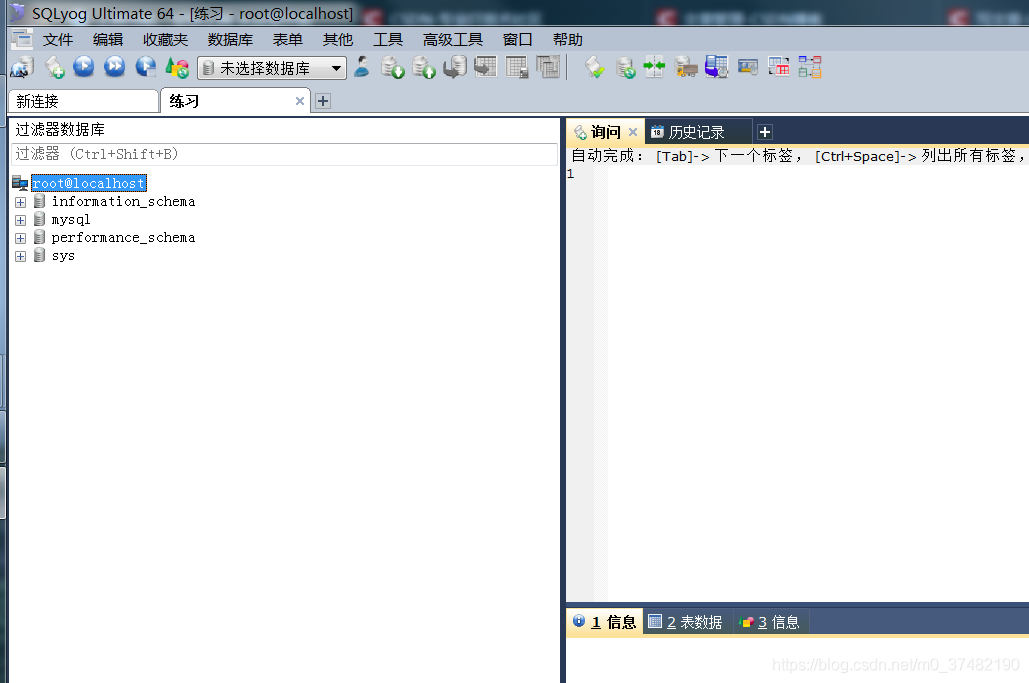Click the Import External Data icon with green down arrow
Image resolution: width=1029 pixels, height=683 pixels.
[x=392, y=67]
